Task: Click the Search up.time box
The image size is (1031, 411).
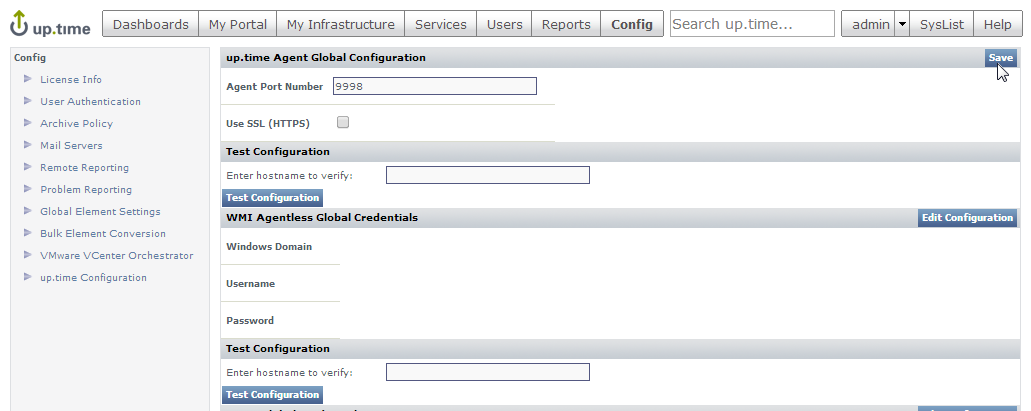Action: tap(752, 24)
